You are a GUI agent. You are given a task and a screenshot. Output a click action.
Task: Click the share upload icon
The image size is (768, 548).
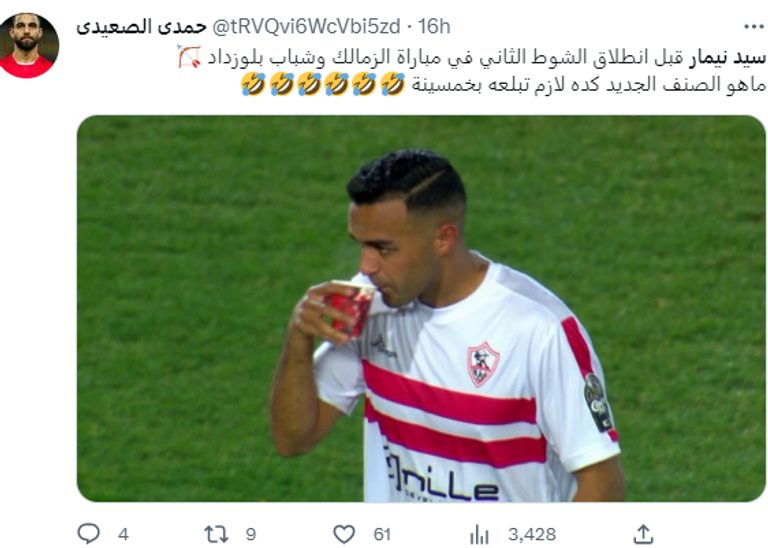[644, 534]
